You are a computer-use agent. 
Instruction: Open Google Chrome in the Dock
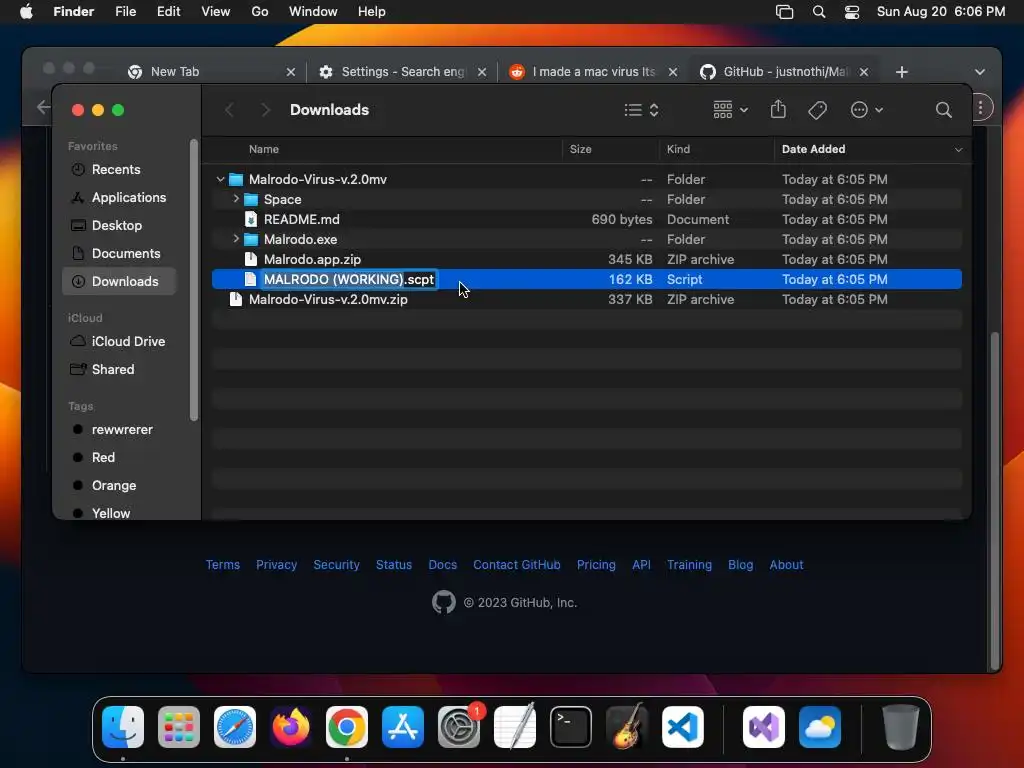point(347,727)
